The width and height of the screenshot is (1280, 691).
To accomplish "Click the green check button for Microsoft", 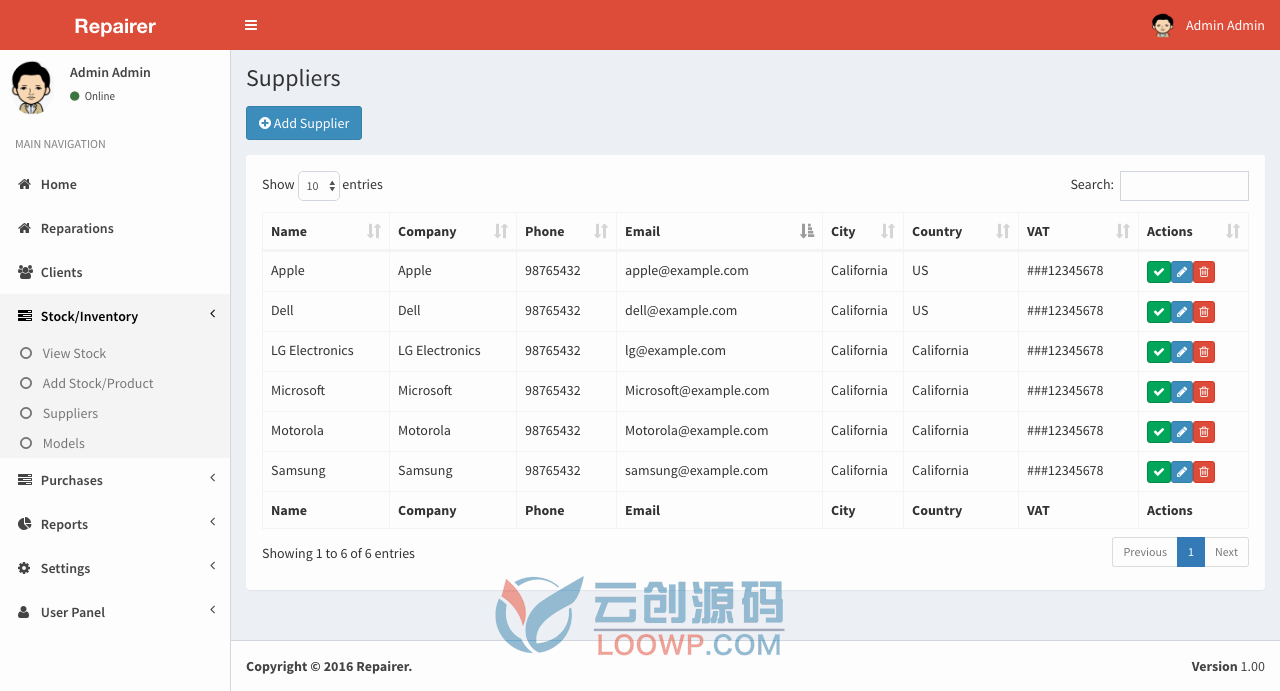I will click(x=1158, y=392).
